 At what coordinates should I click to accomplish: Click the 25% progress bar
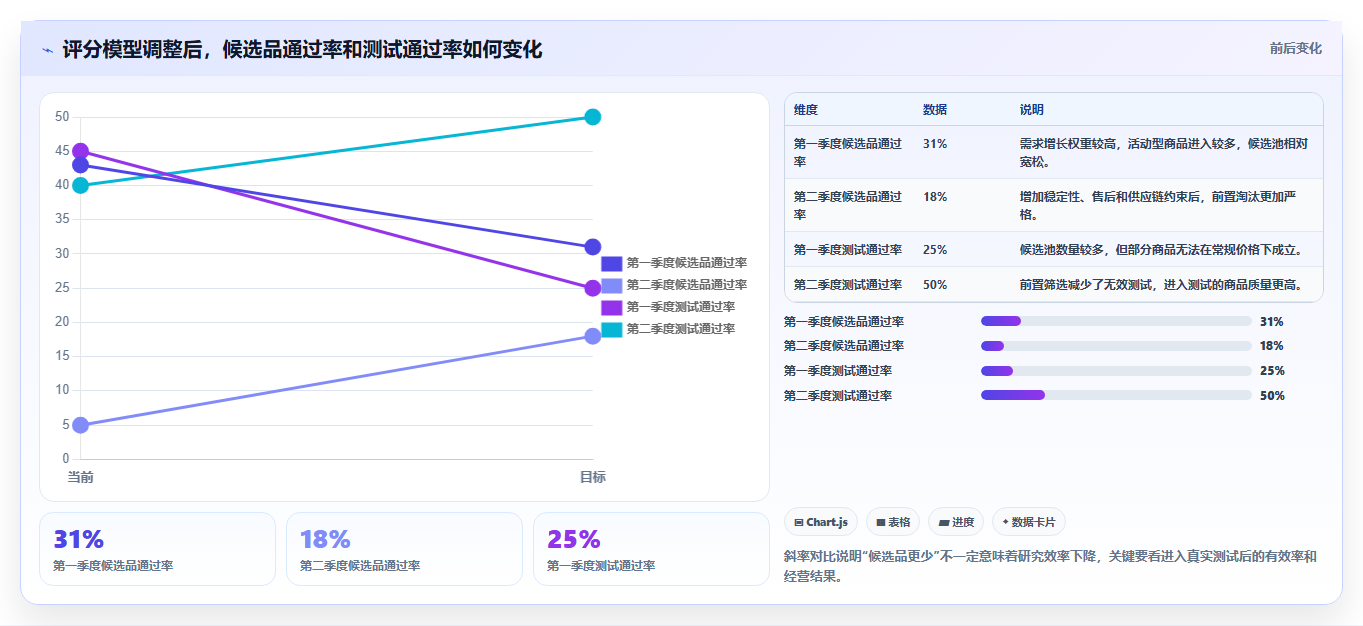[1116, 371]
